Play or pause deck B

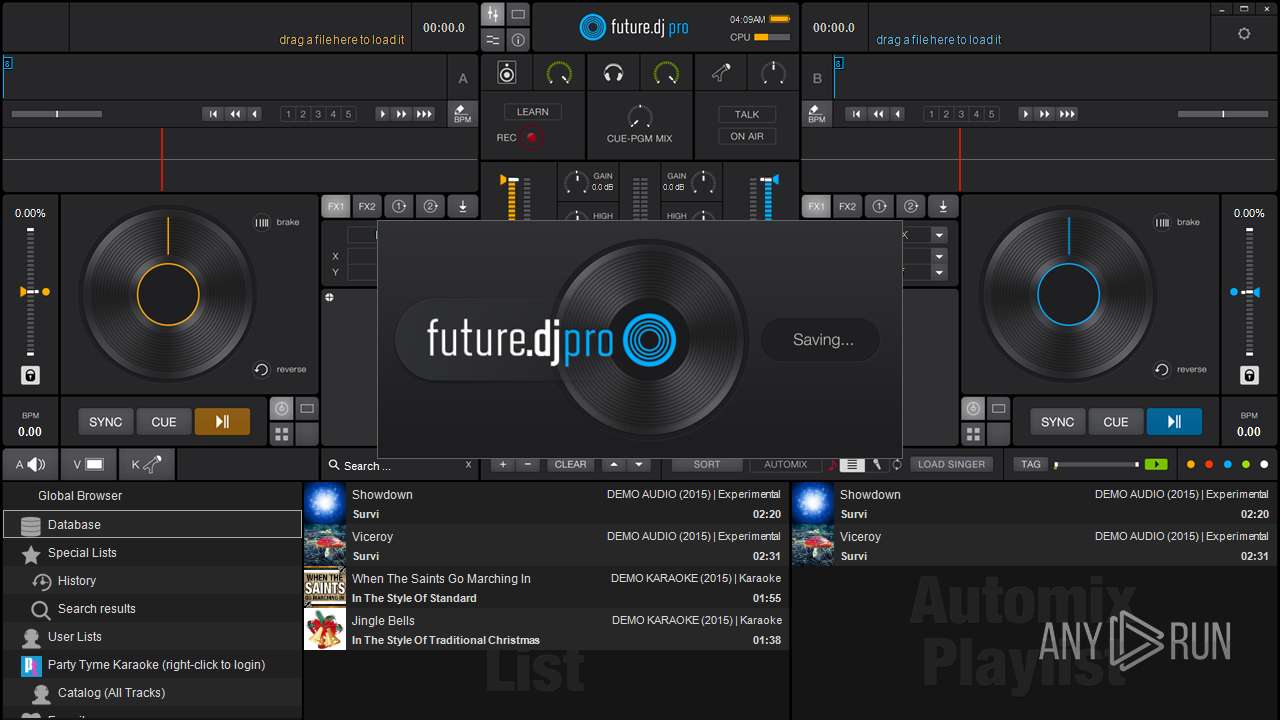[1174, 422]
